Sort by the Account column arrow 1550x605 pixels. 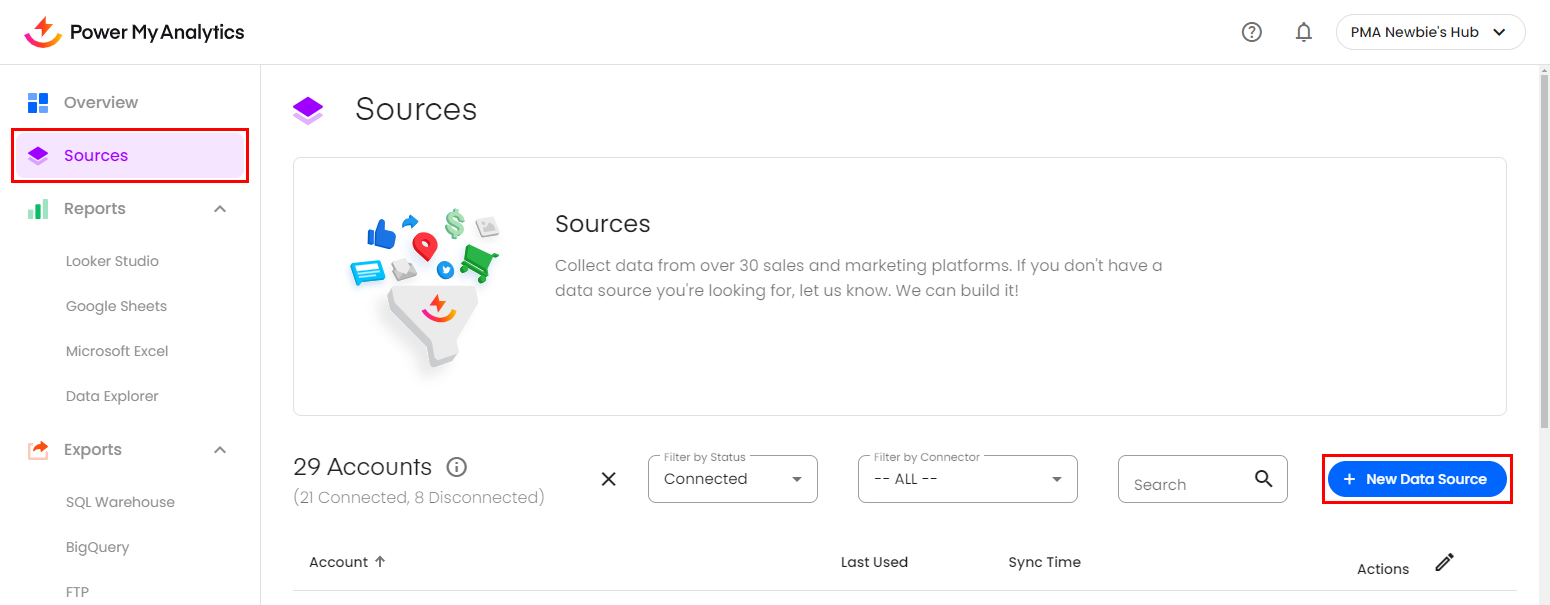(380, 562)
